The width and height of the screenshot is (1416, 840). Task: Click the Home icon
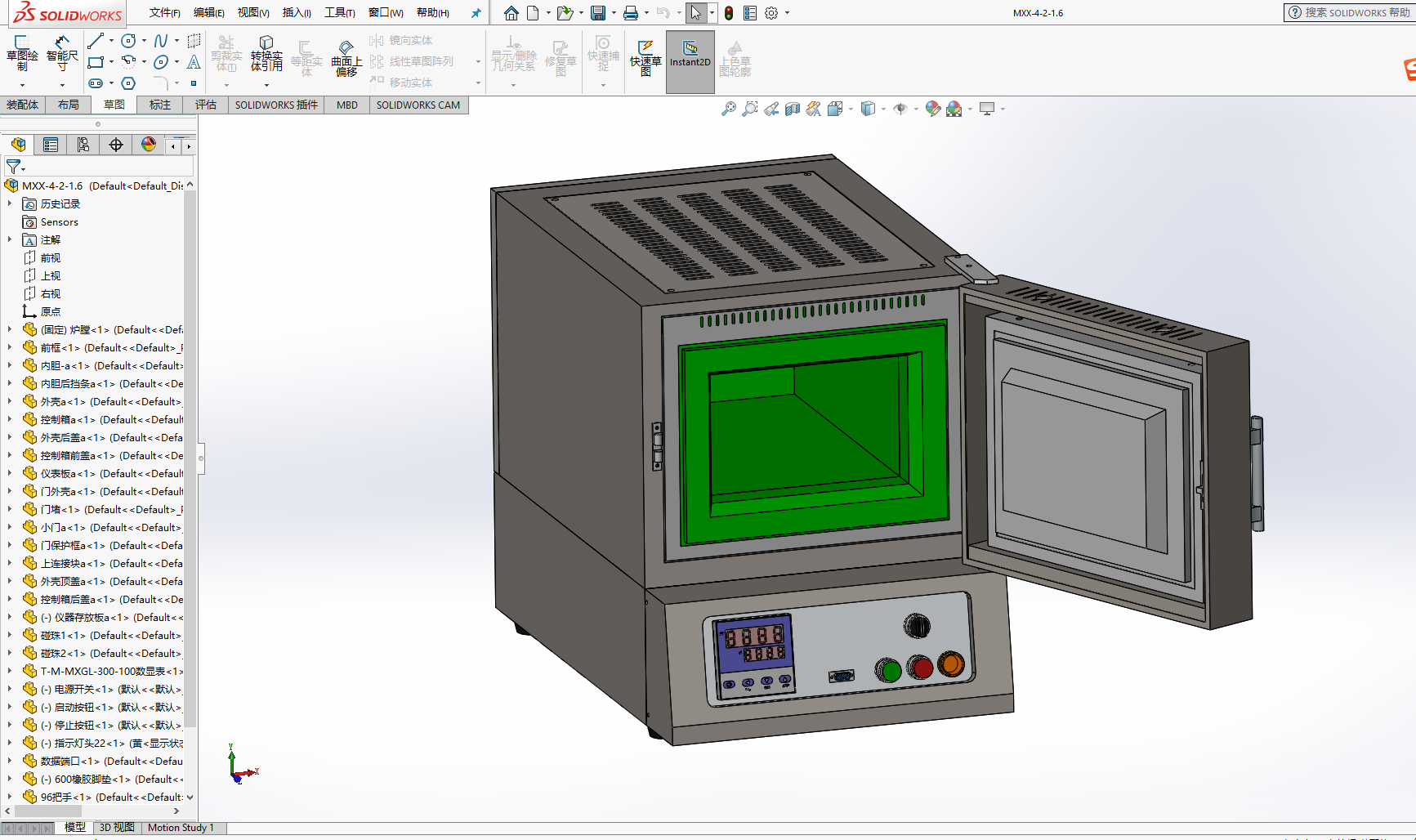click(511, 13)
